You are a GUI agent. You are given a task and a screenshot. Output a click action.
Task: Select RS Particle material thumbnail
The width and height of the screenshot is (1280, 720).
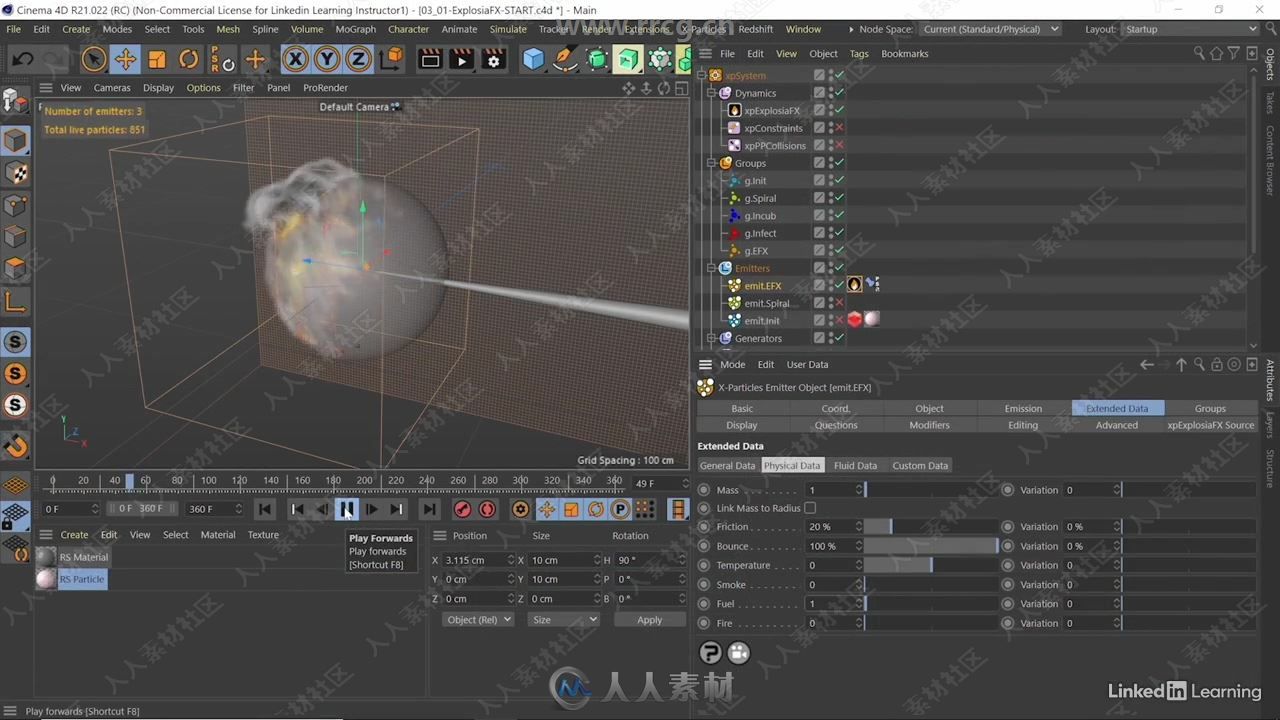point(47,579)
